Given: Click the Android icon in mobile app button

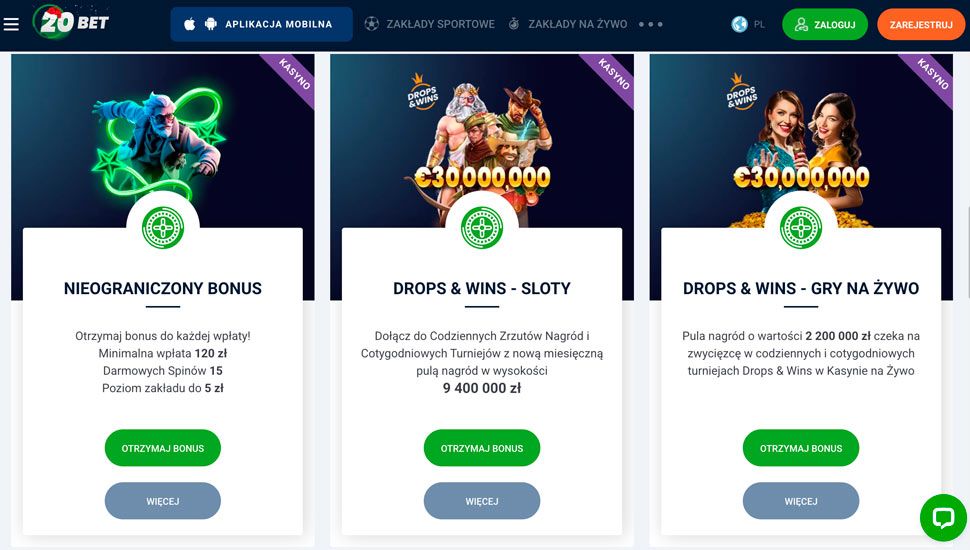Looking at the screenshot, I should point(211,24).
